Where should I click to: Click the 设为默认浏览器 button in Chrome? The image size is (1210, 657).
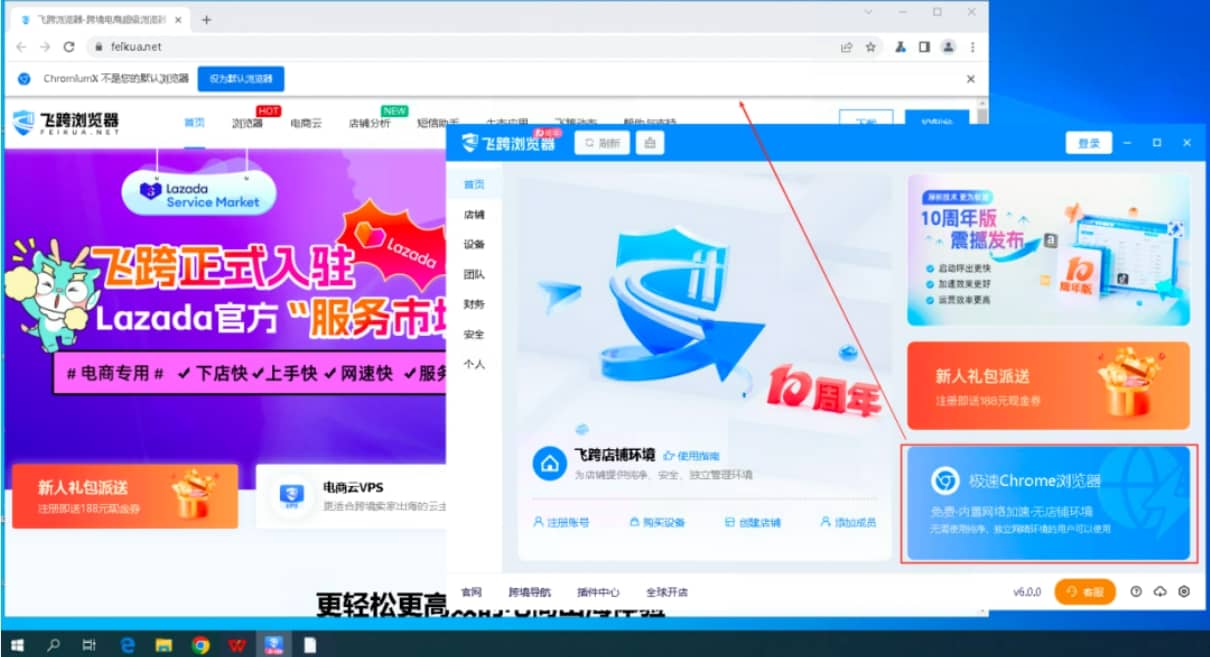pyautogui.click(x=240, y=79)
